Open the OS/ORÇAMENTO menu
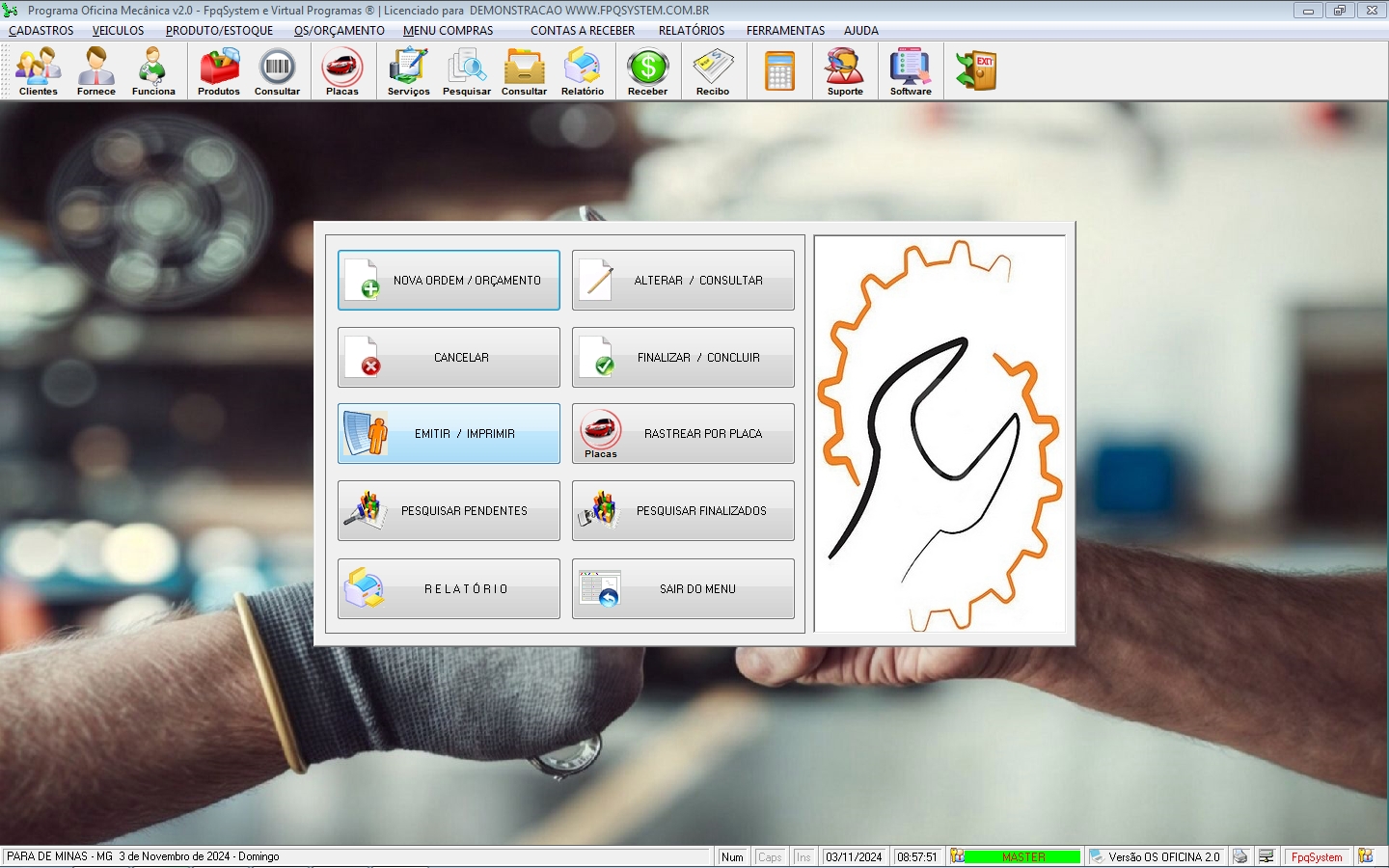This screenshot has height=868, width=1389. click(x=340, y=31)
